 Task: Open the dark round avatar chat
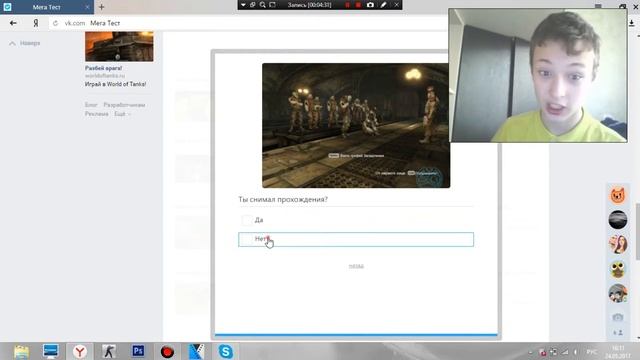pos(618,220)
